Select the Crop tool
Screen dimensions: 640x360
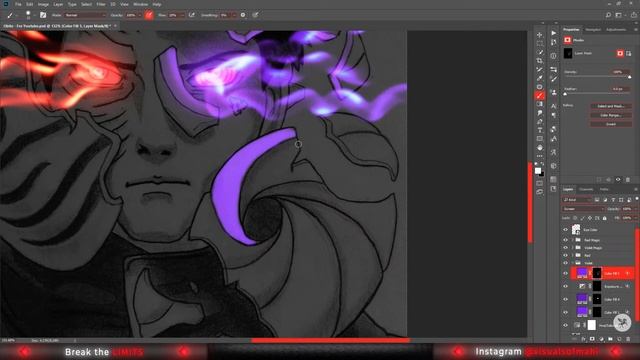click(540, 61)
